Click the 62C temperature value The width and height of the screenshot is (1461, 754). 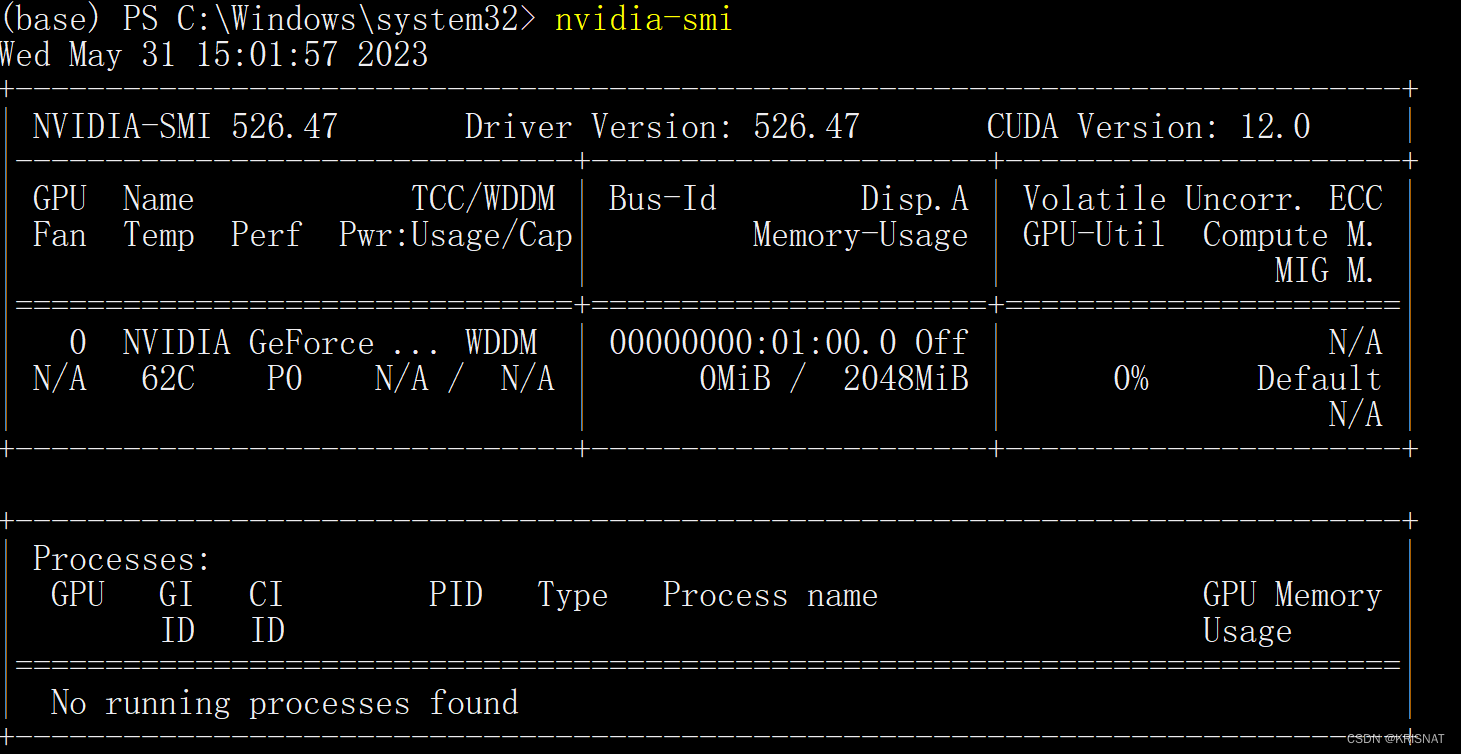click(168, 379)
